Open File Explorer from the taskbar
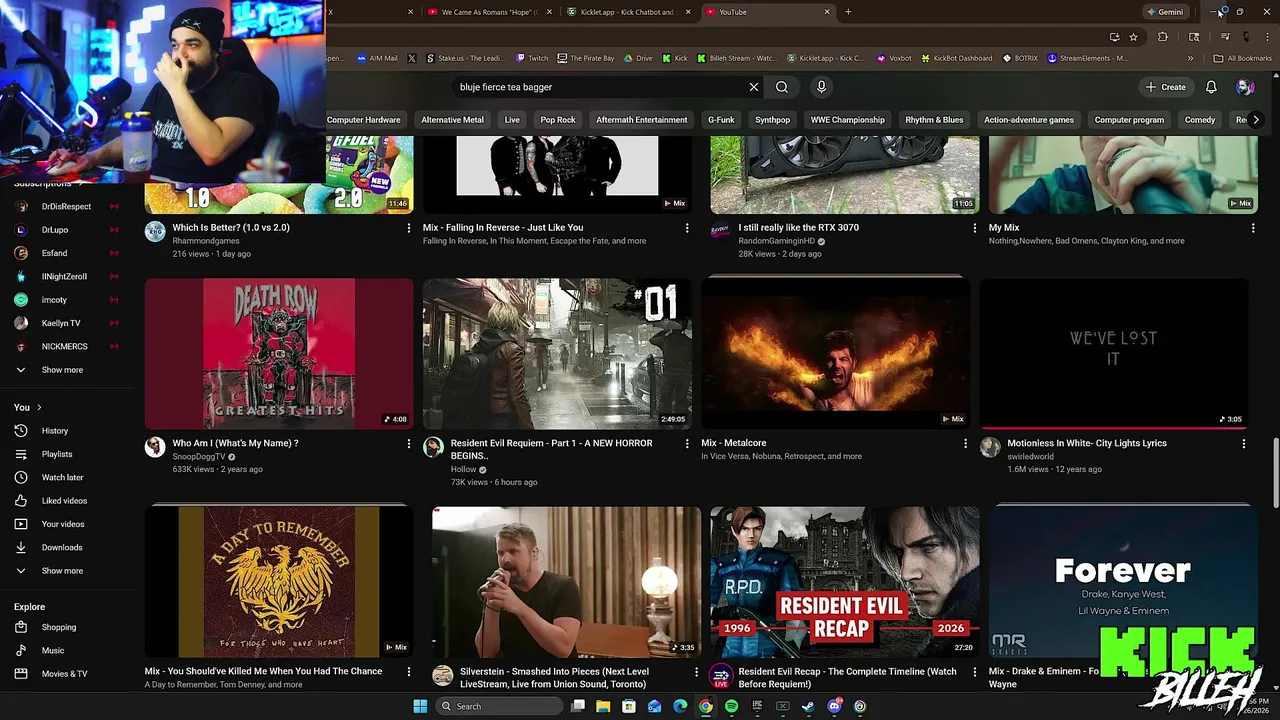The height and width of the screenshot is (720, 1280). click(603, 706)
